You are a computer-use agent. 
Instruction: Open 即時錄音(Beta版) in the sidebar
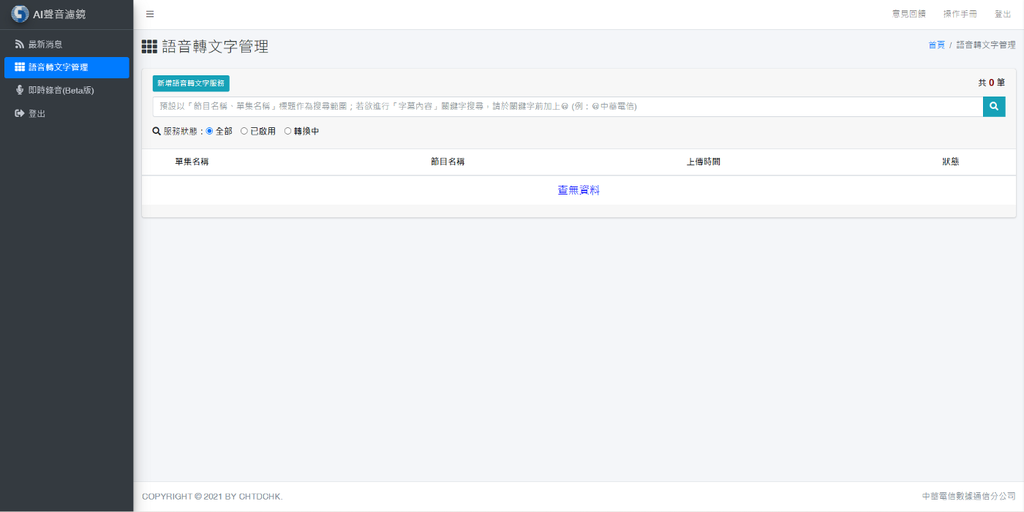(x=67, y=90)
